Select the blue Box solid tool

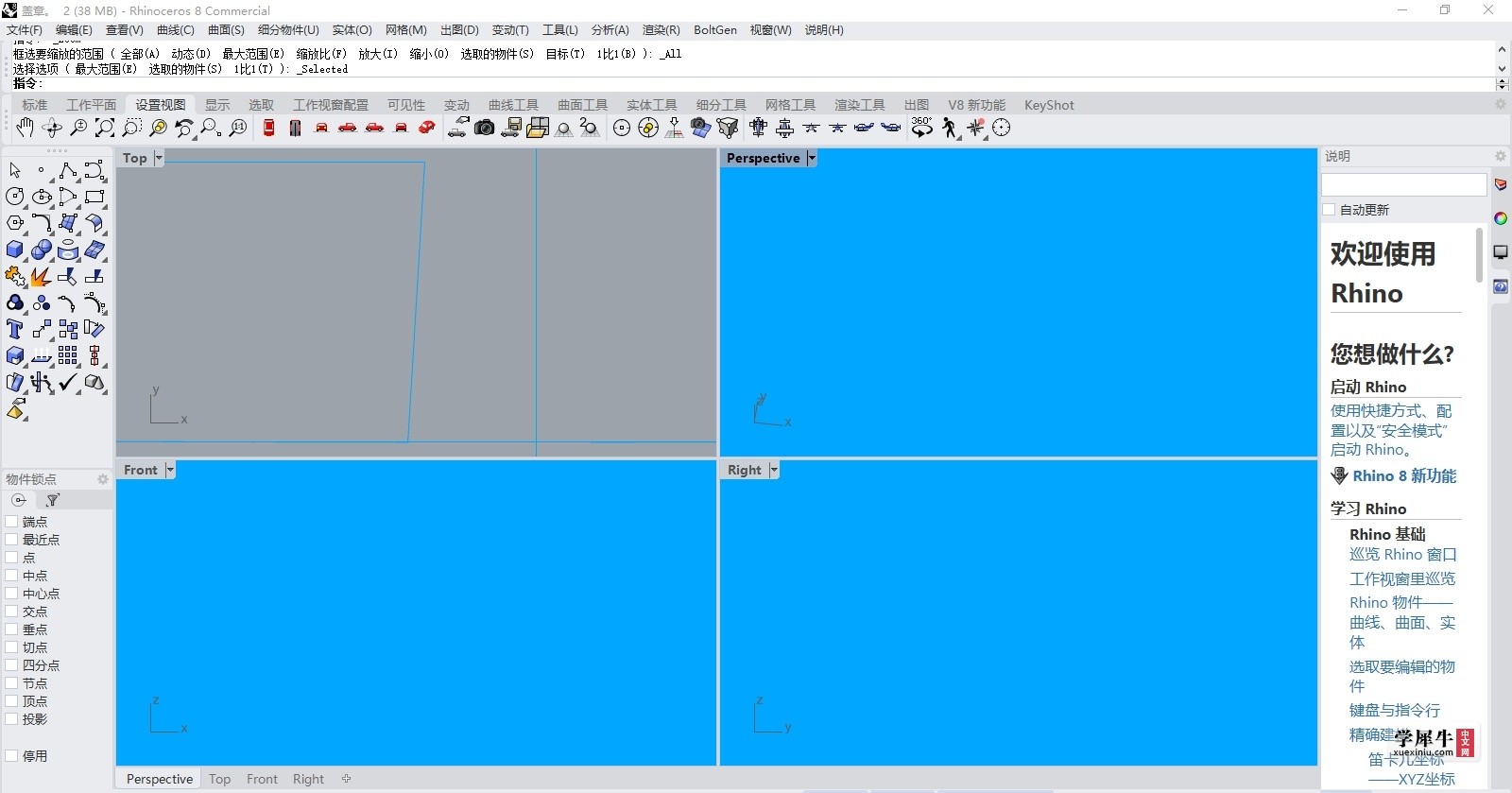tap(15, 250)
